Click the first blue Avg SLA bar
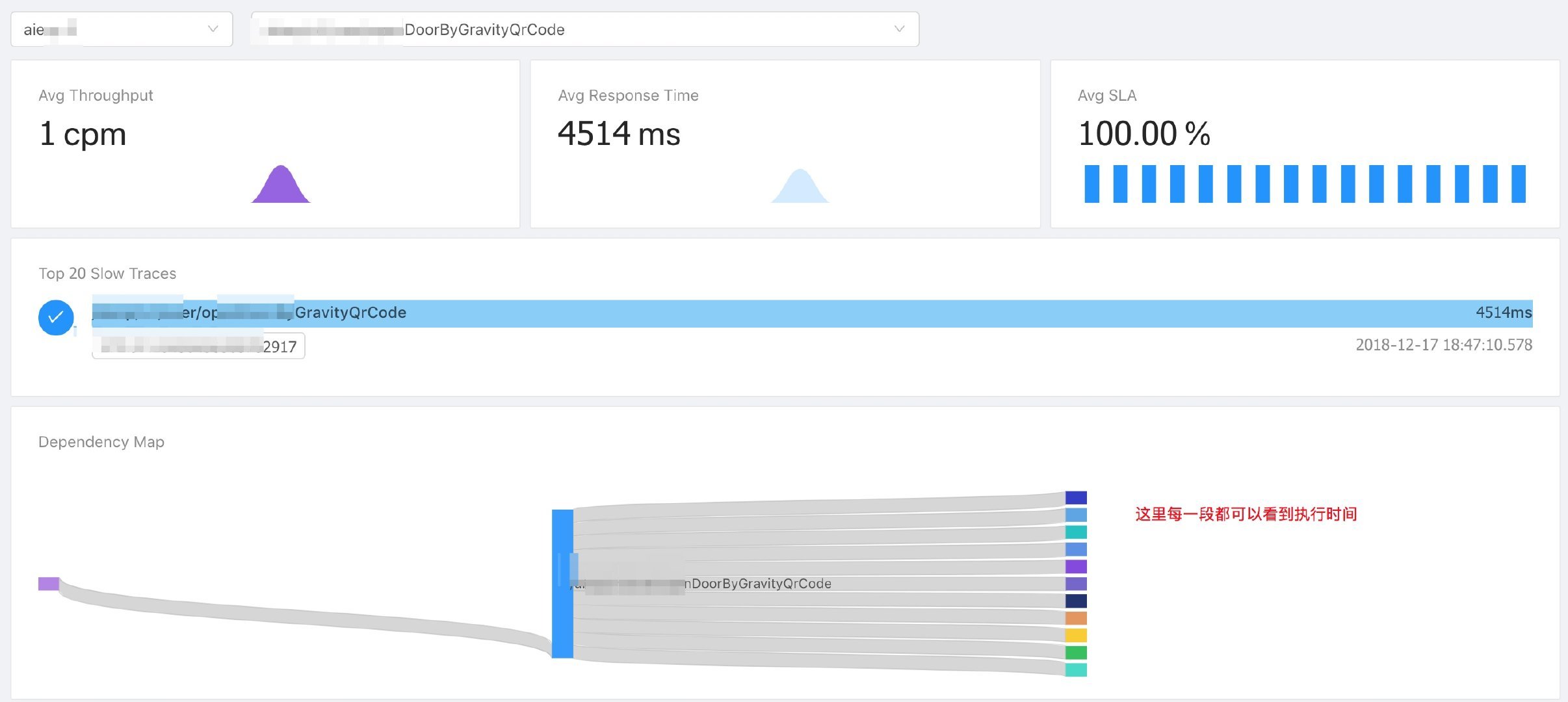1568x702 pixels. [x=1091, y=184]
